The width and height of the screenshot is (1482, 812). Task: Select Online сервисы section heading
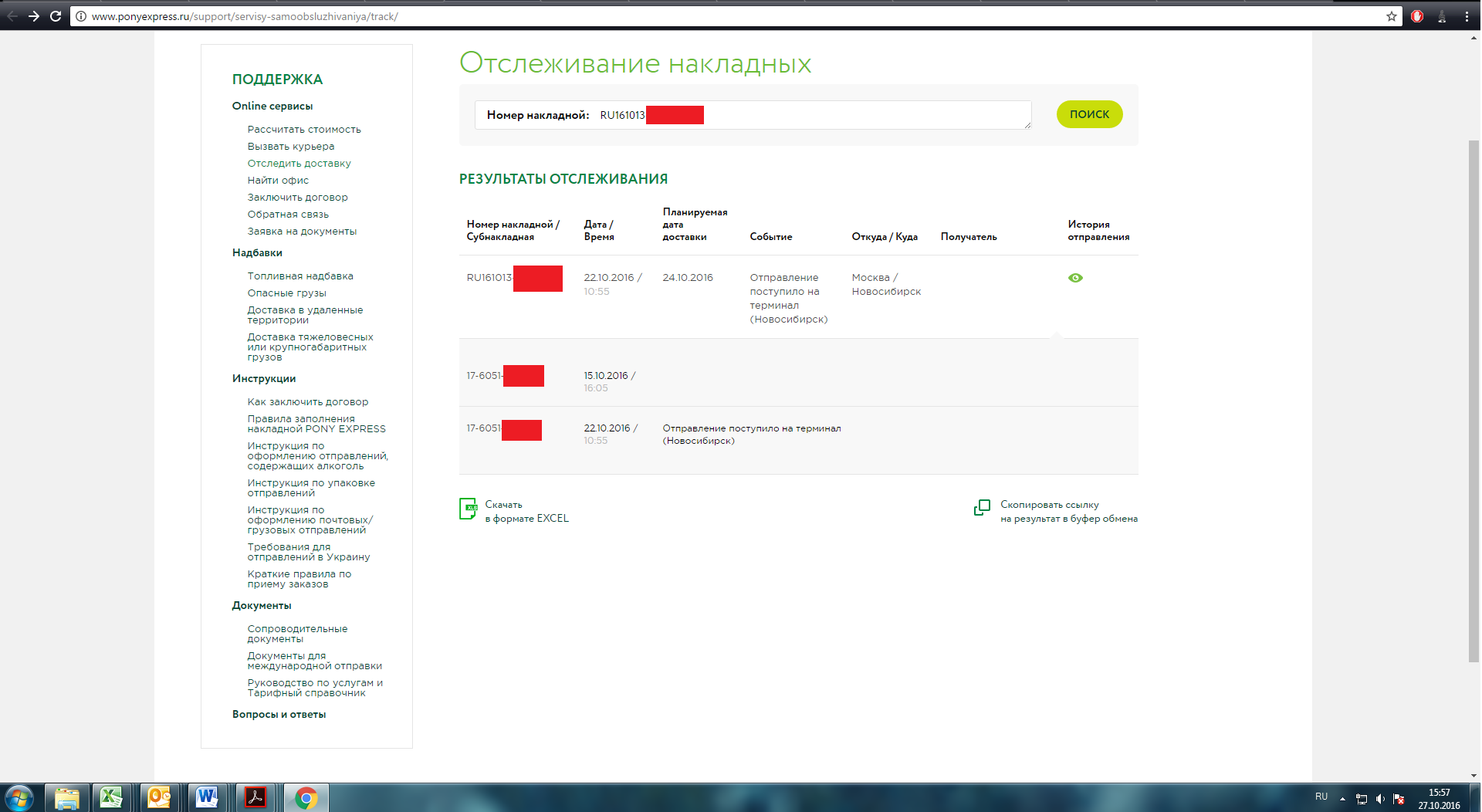tap(272, 107)
